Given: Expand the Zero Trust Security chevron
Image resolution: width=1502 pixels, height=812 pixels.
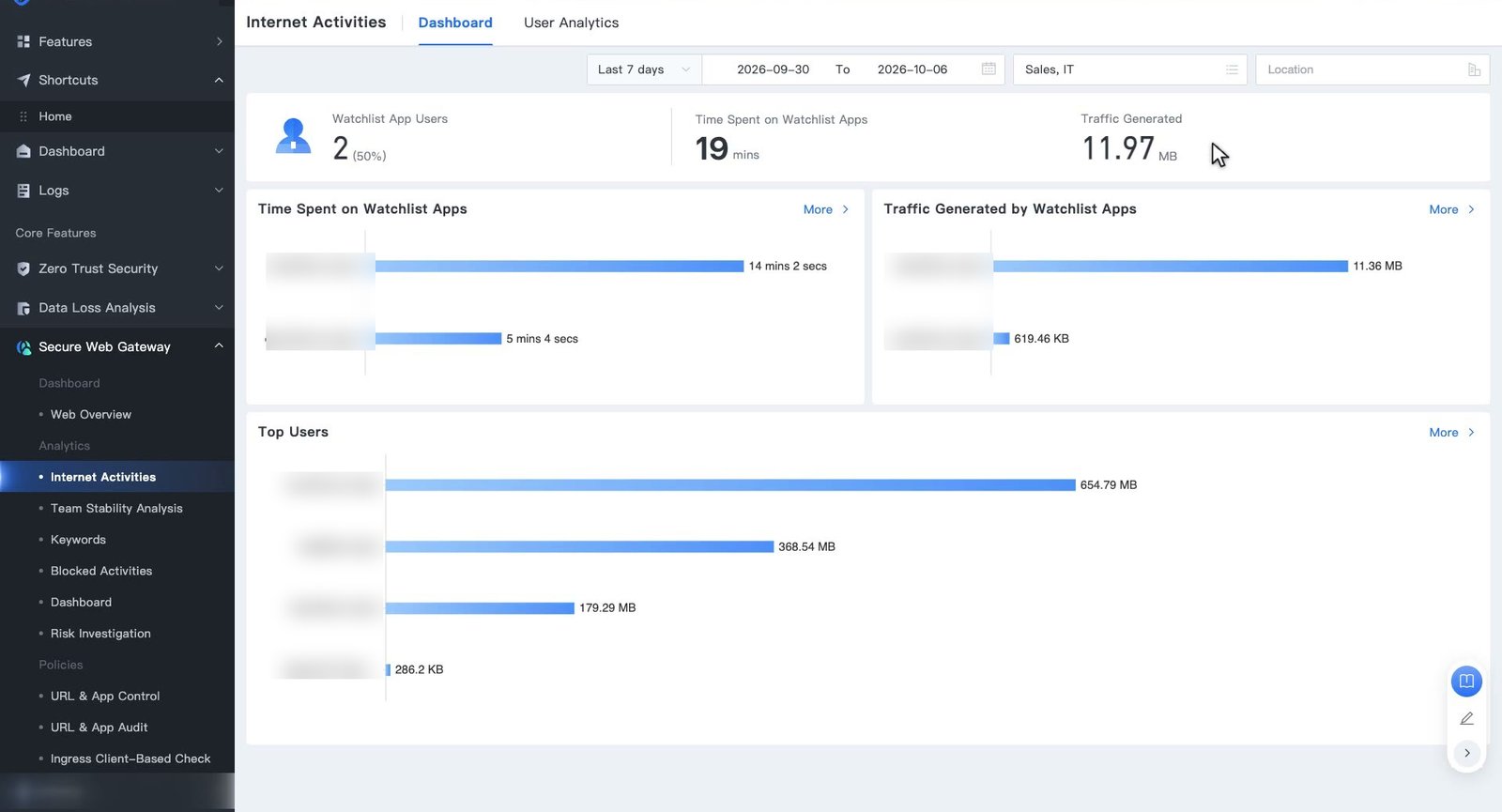Looking at the screenshot, I should (x=219, y=268).
